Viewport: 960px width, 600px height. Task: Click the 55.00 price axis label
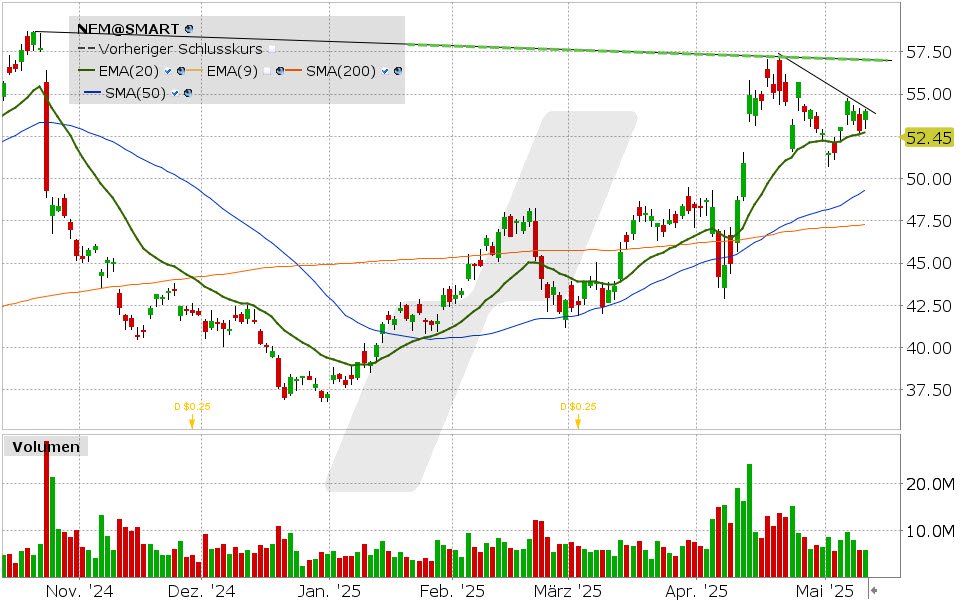tap(929, 94)
